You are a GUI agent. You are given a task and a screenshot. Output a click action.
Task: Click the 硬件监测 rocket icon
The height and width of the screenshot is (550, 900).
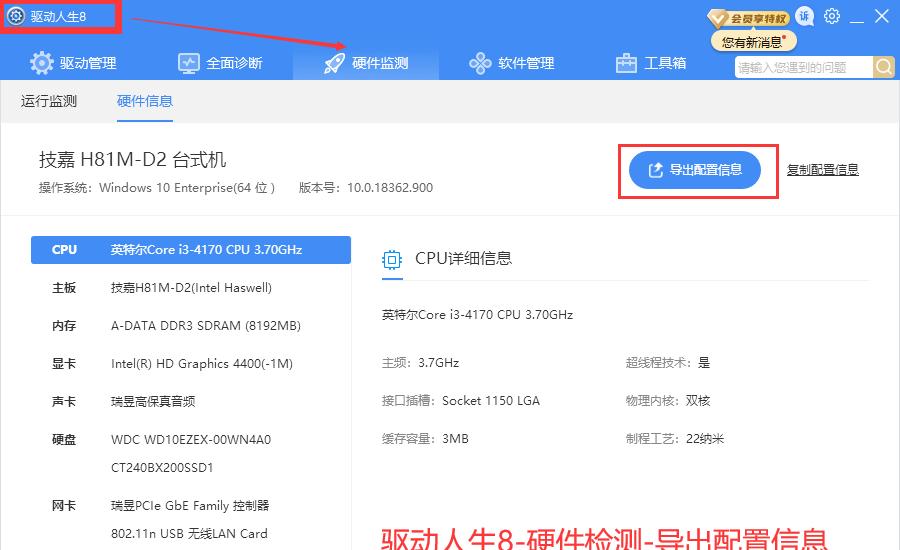(x=334, y=63)
